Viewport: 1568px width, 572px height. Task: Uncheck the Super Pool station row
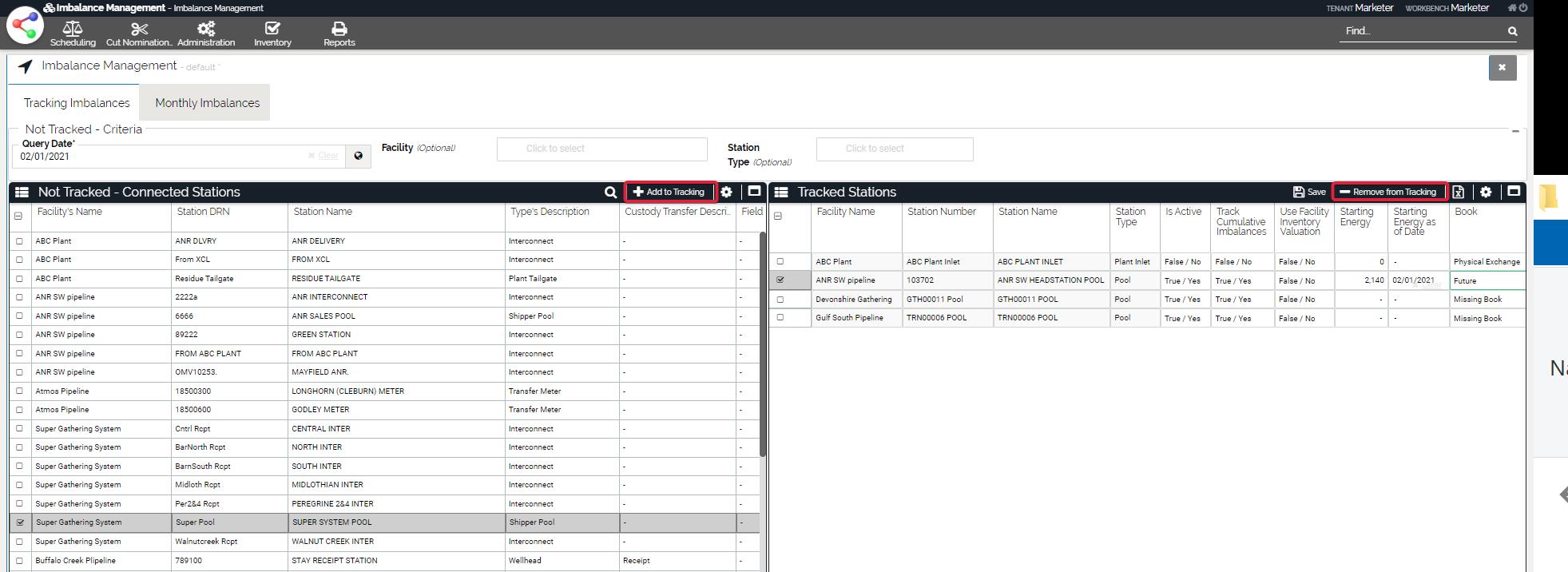coord(20,522)
